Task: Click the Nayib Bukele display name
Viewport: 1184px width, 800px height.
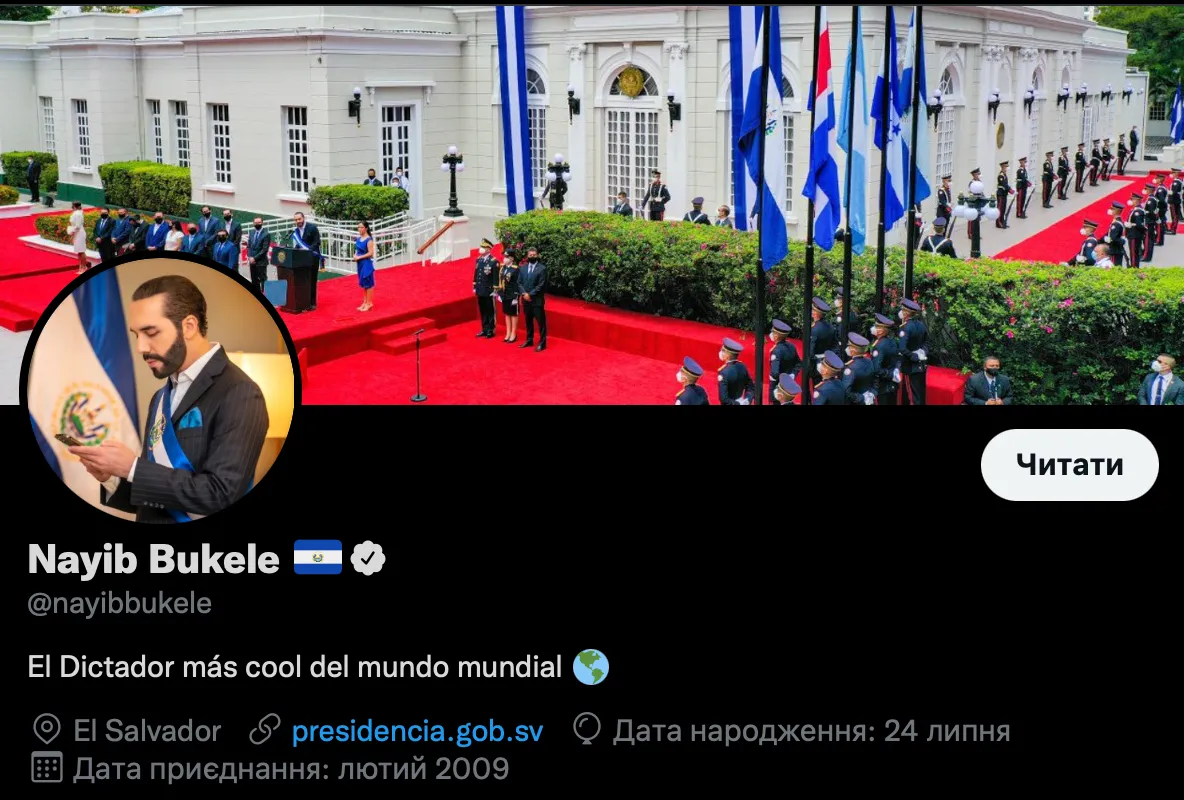Action: [x=154, y=559]
